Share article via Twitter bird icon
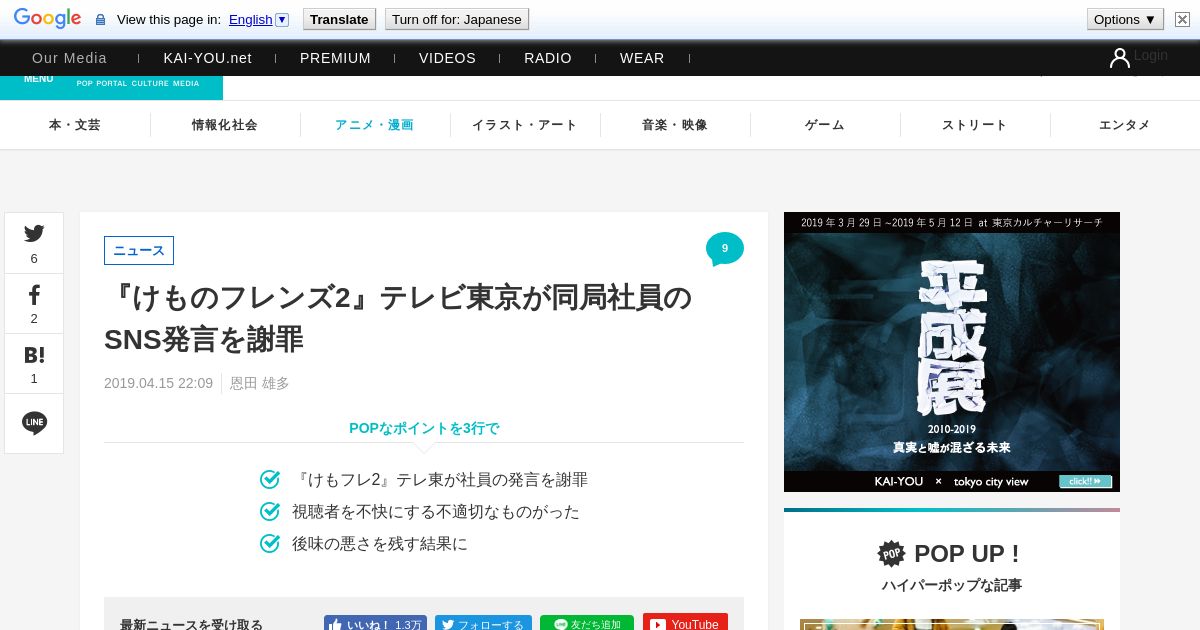Image resolution: width=1200 pixels, height=630 pixels. pos(34,234)
